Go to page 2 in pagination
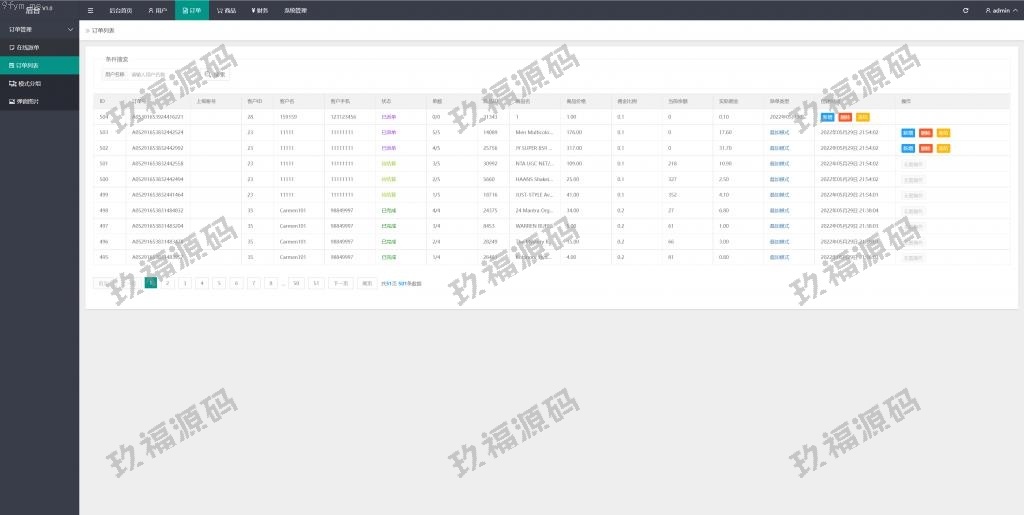Image resolution: width=1024 pixels, height=515 pixels. pos(167,283)
